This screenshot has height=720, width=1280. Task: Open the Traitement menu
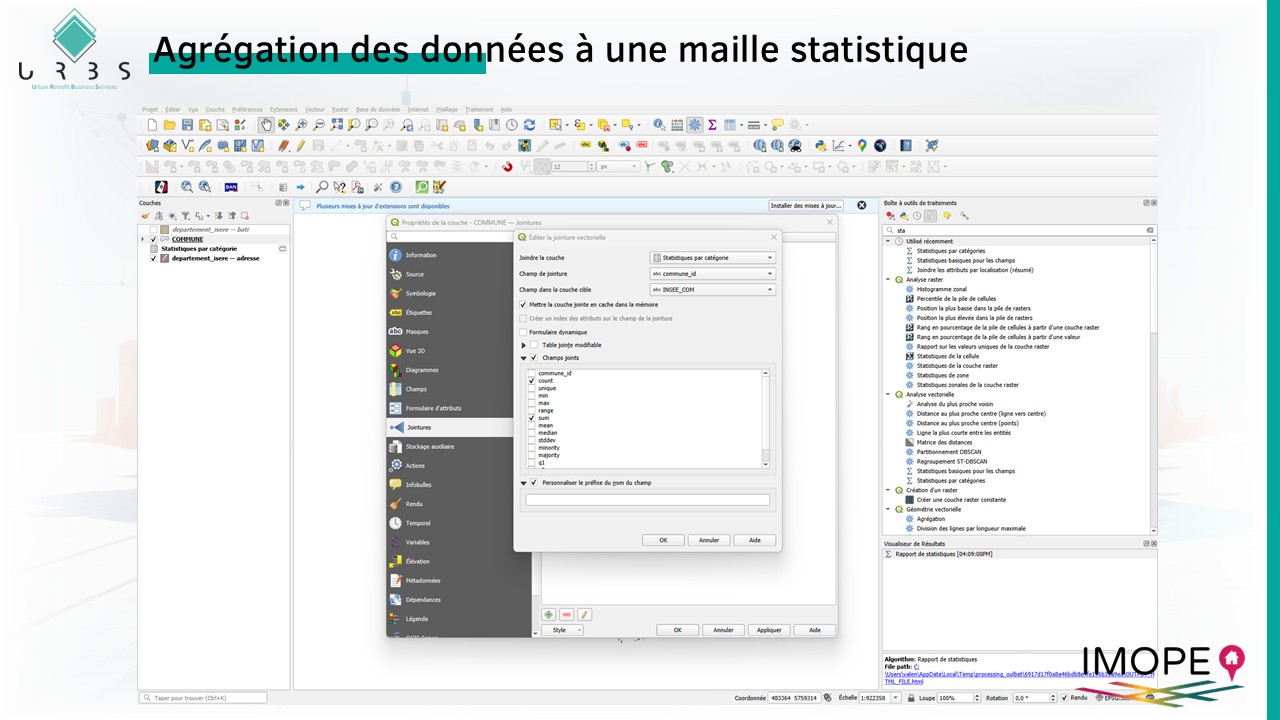pyautogui.click(x=479, y=109)
